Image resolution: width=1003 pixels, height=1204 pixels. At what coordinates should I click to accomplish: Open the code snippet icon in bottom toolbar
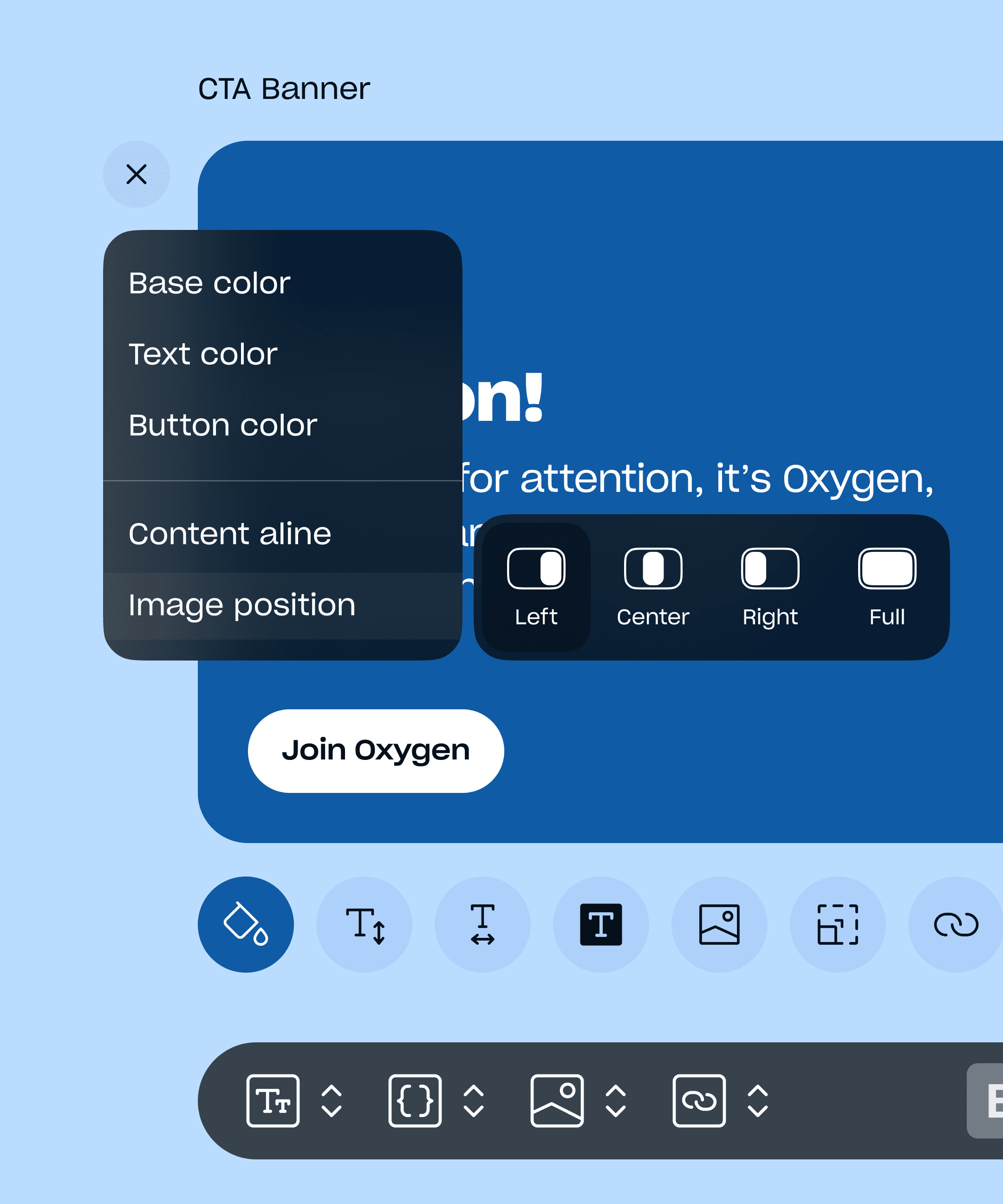[415, 1101]
